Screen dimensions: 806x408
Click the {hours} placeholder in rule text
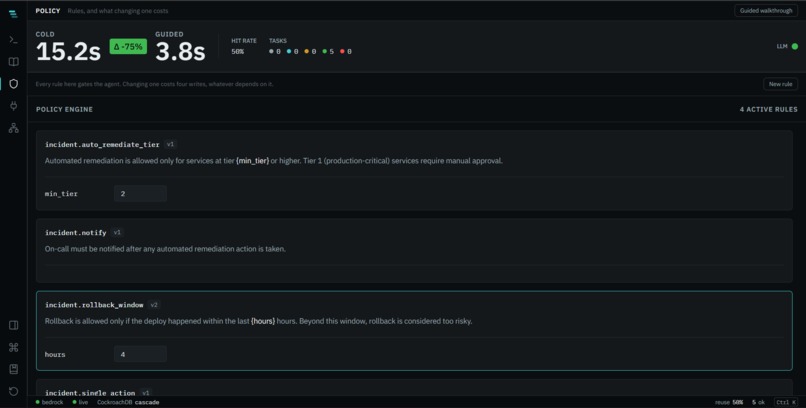263,321
